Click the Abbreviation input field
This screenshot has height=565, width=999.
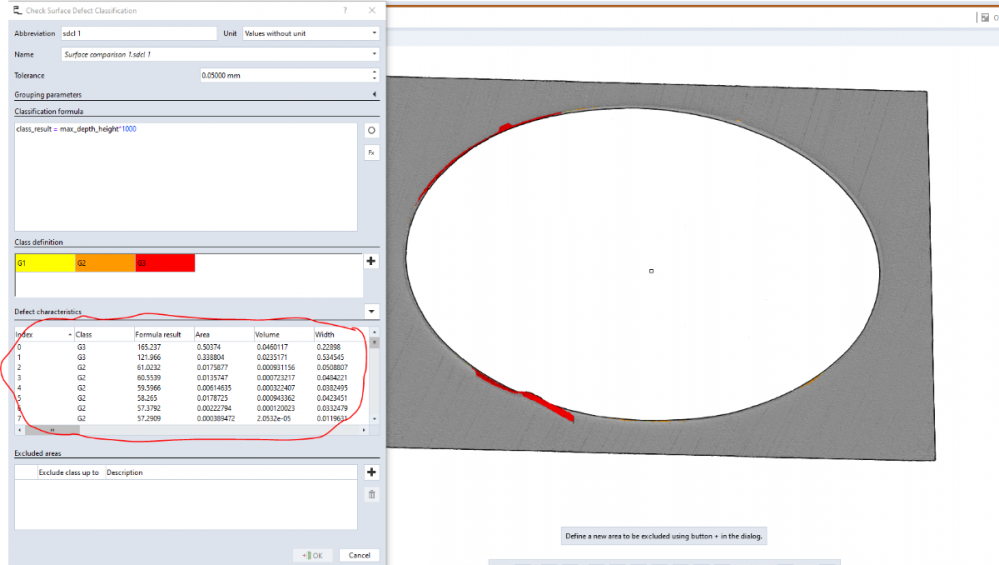tap(138, 33)
